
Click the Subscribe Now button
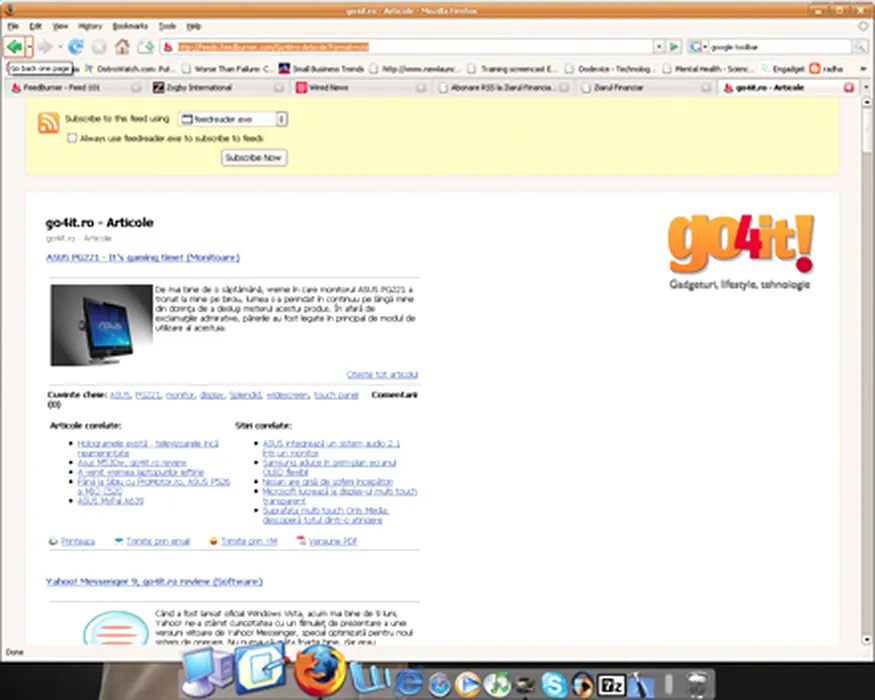click(x=254, y=158)
